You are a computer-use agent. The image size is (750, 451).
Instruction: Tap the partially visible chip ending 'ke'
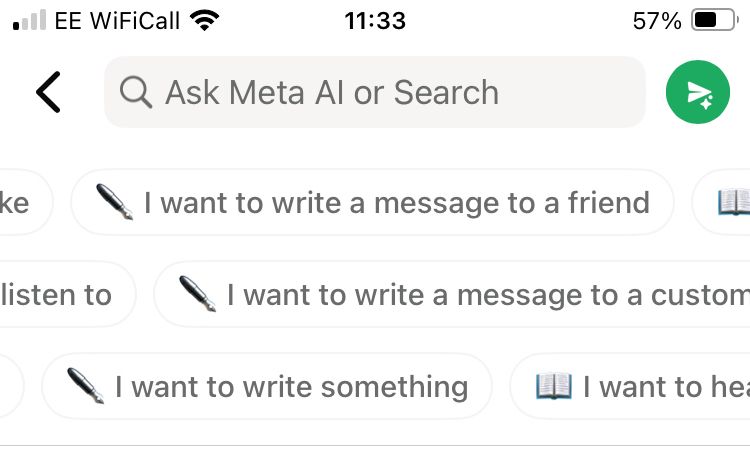[26, 202]
